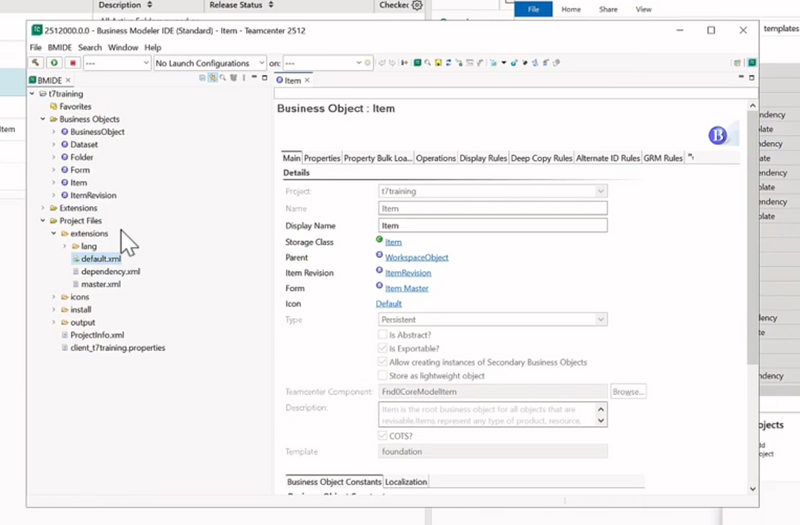The image size is (800, 525).
Task: Click the blue B business object logo
Action: pyautogui.click(x=717, y=135)
